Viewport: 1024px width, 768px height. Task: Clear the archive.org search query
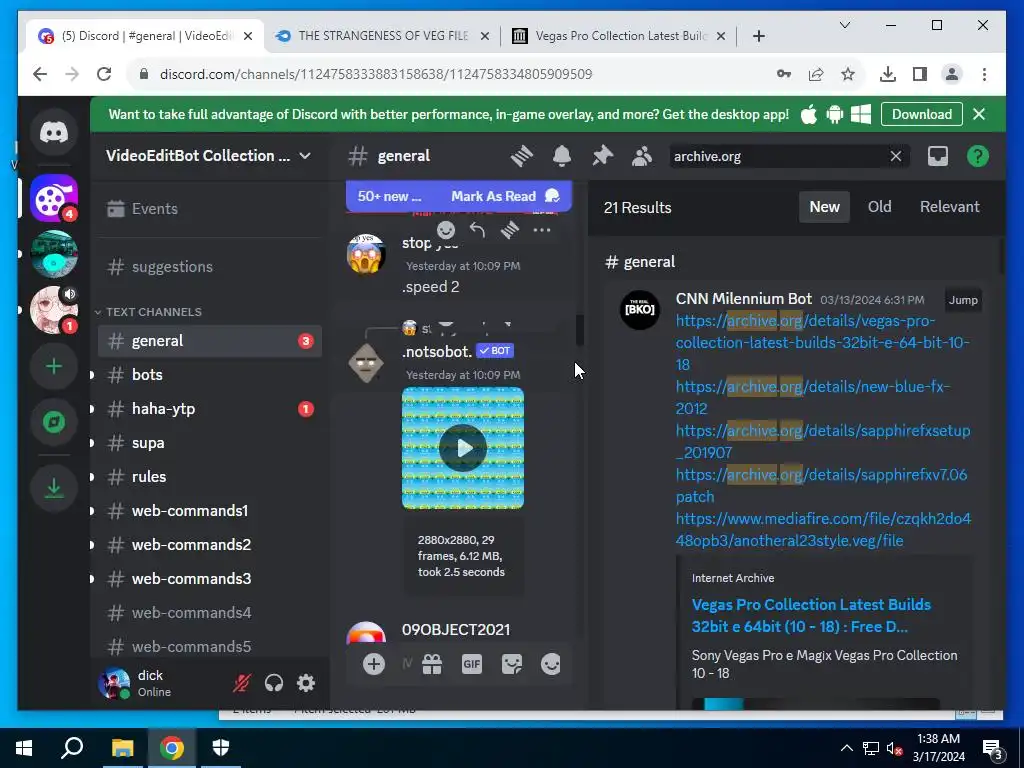tap(895, 156)
